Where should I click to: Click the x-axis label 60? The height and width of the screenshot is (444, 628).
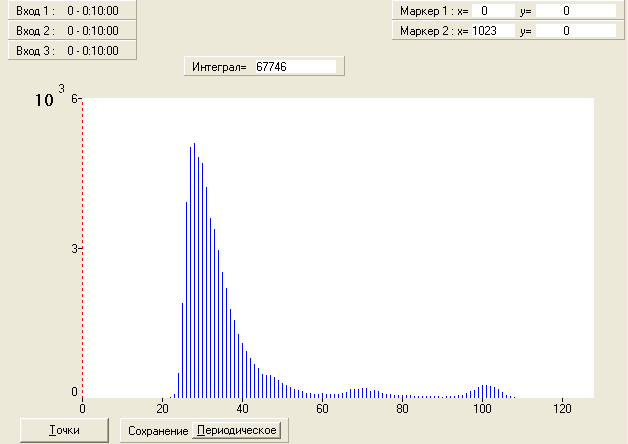(322, 409)
